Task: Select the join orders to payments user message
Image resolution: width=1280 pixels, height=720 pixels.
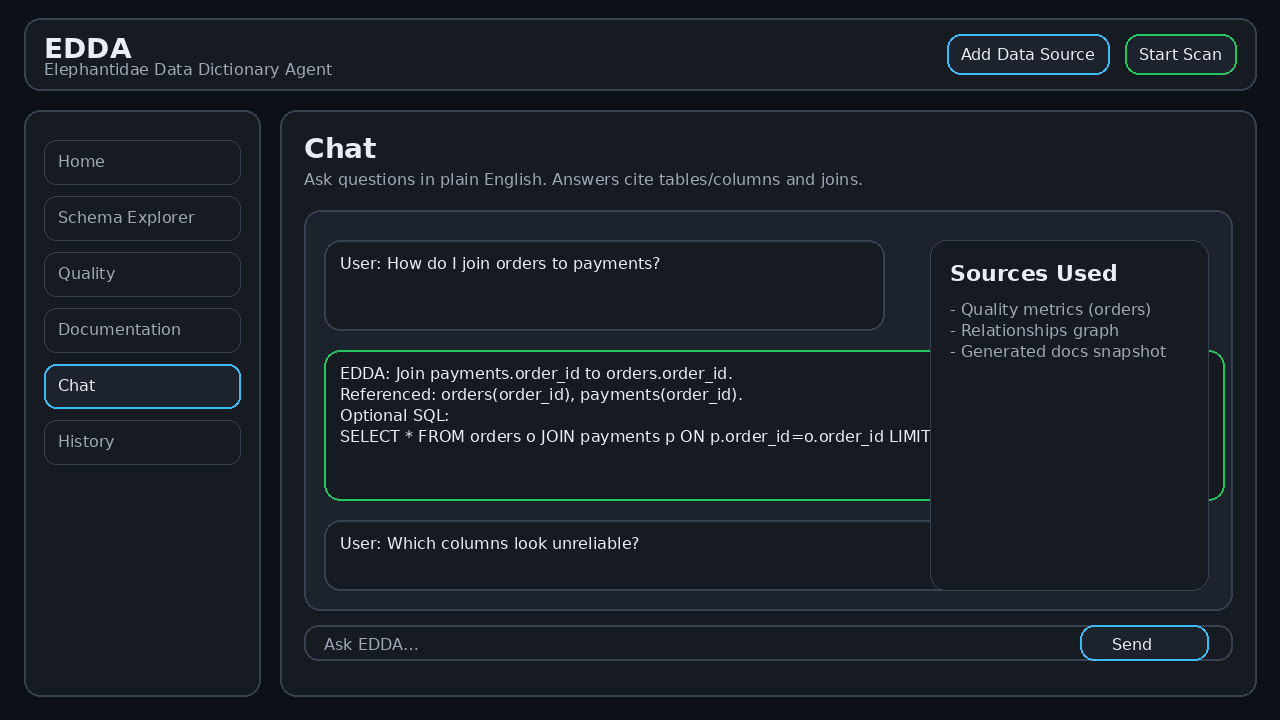Action: (604, 285)
